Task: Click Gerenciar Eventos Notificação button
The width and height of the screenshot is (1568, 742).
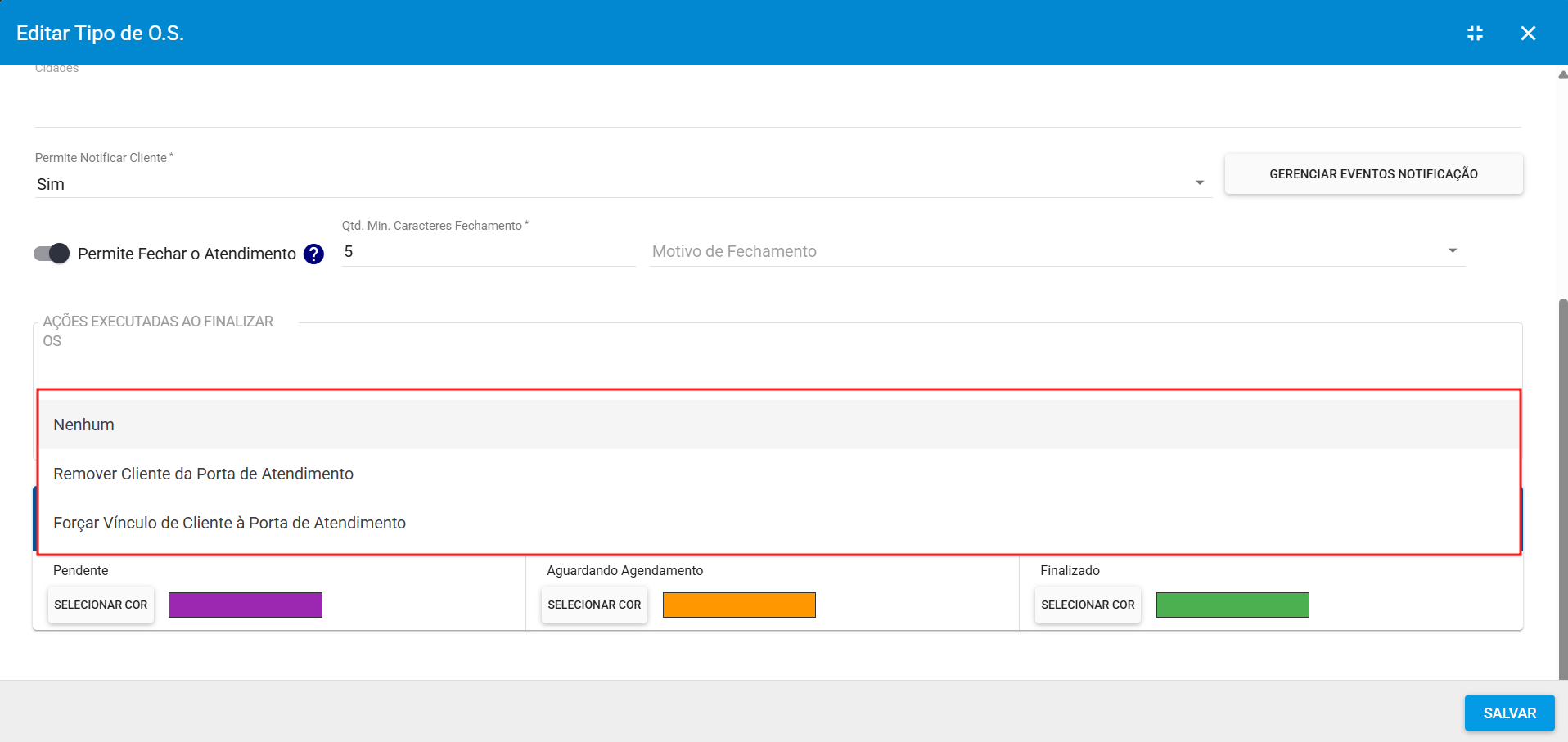Action: tap(1373, 174)
